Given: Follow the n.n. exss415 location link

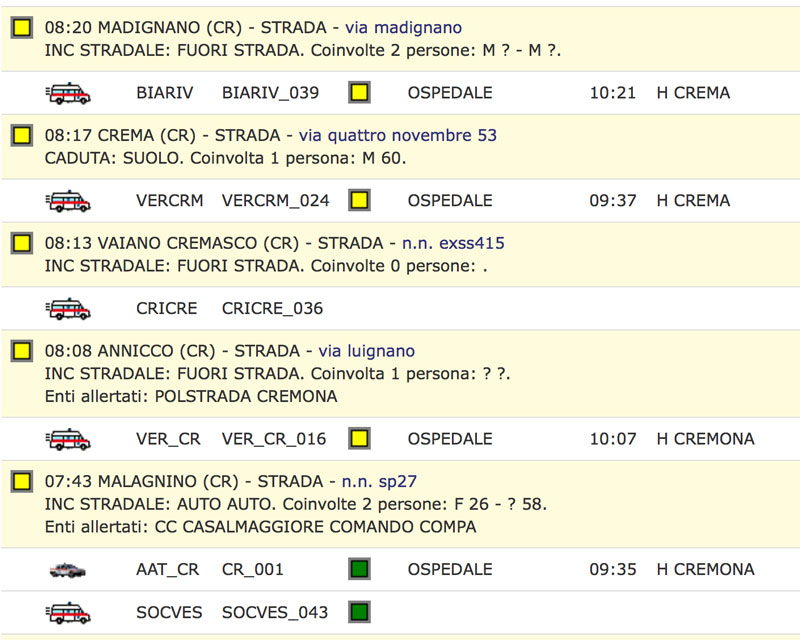Looking at the screenshot, I should [x=453, y=243].
